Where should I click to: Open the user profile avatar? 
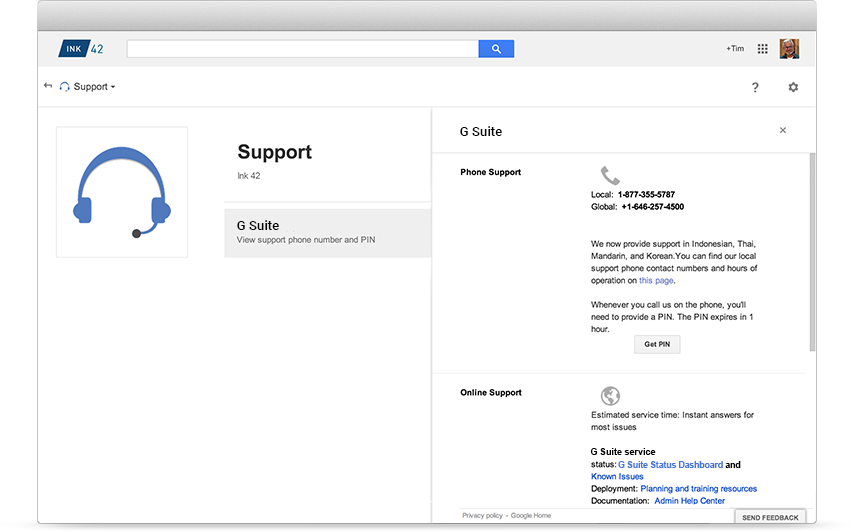click(x=789, y=49)
